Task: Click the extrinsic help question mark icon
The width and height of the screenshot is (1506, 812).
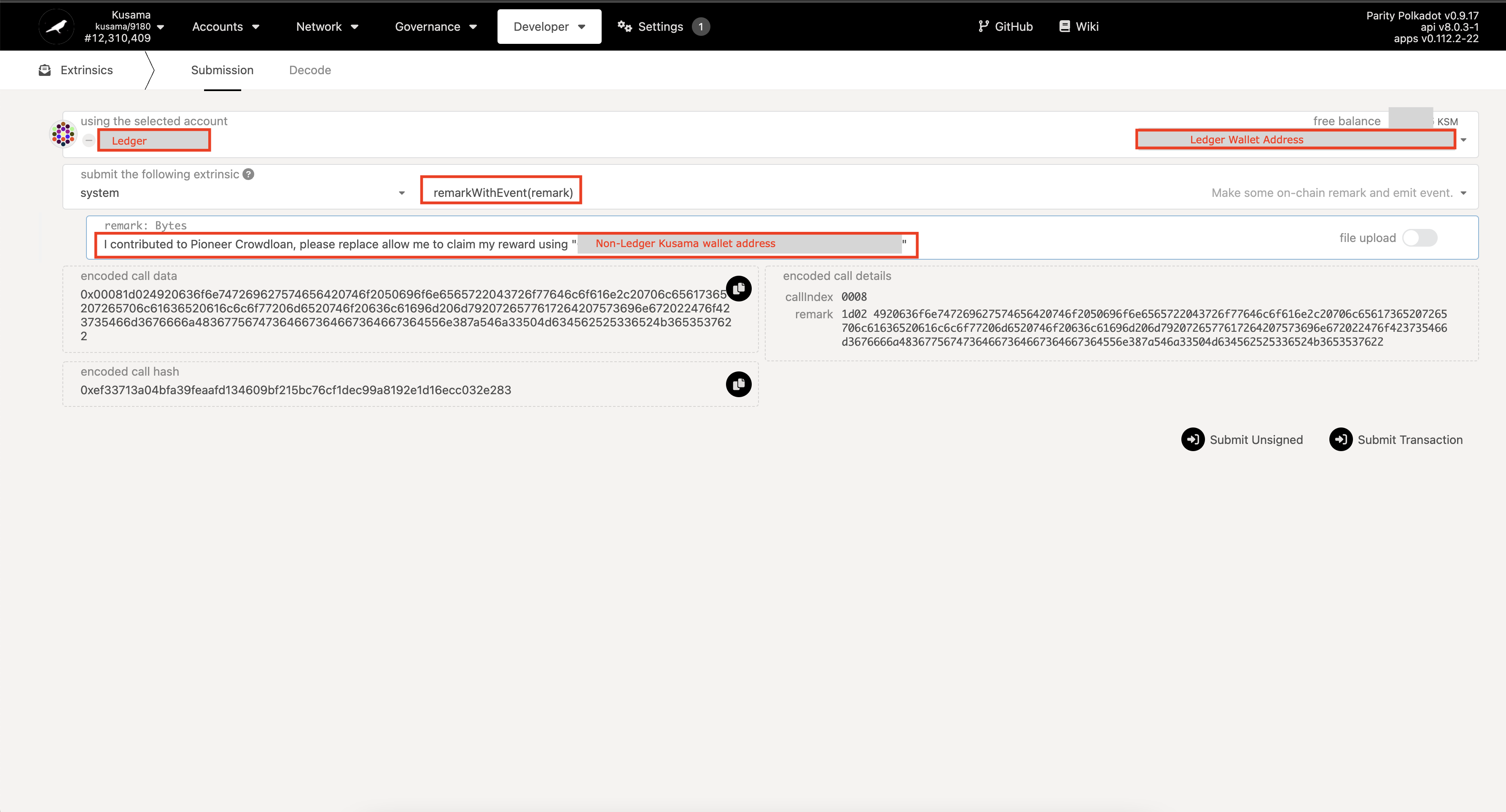Action: pos(248,174)
